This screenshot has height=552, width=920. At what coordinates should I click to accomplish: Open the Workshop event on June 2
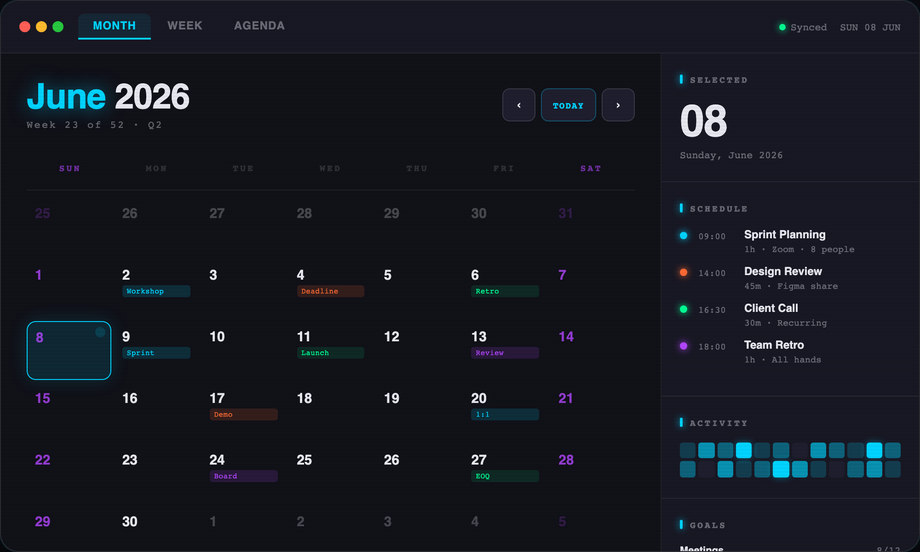[x=156, y=291]
